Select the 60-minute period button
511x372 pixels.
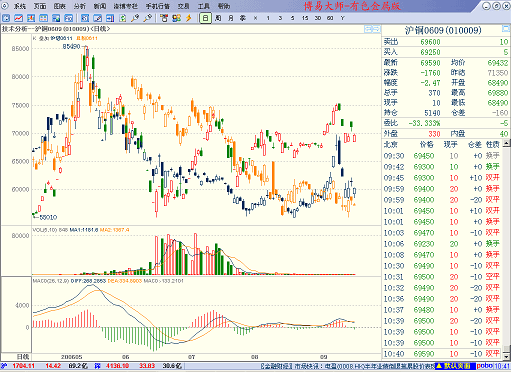[x=330, y=18]
